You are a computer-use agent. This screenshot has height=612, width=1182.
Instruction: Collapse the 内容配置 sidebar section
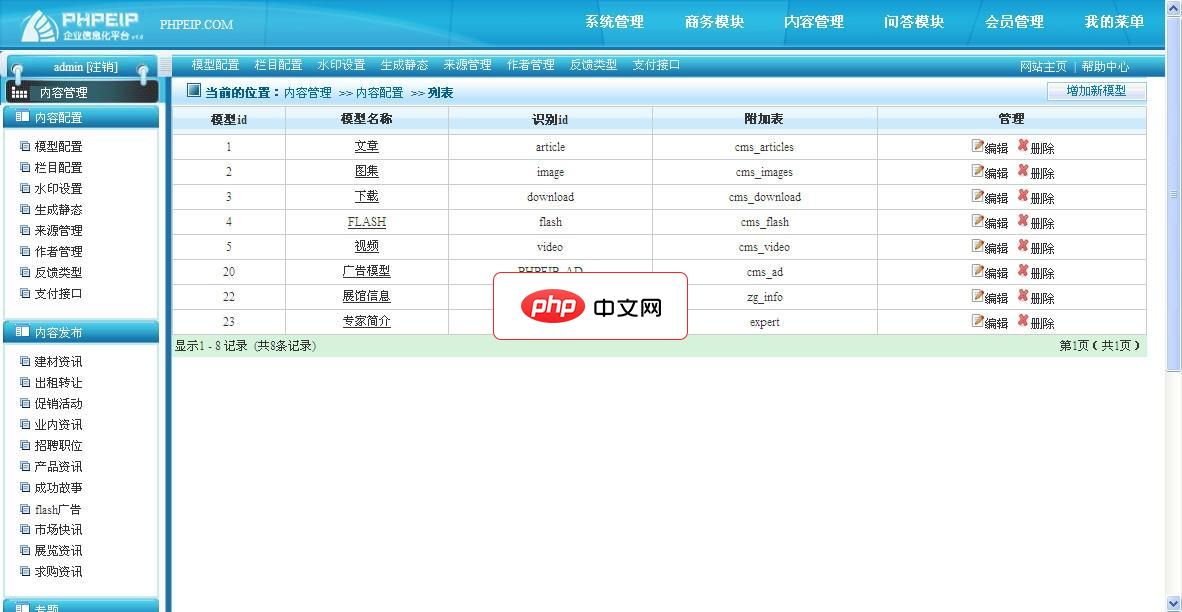pyautogui.click(x=80, y=117)
